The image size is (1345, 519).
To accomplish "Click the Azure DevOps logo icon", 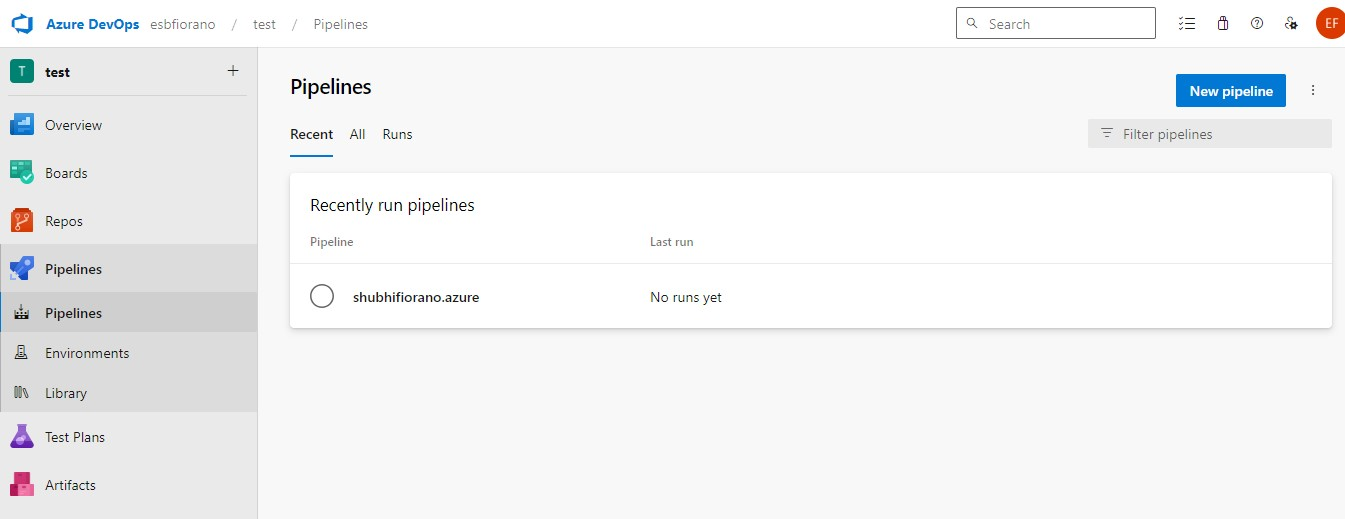I will 23,24.
